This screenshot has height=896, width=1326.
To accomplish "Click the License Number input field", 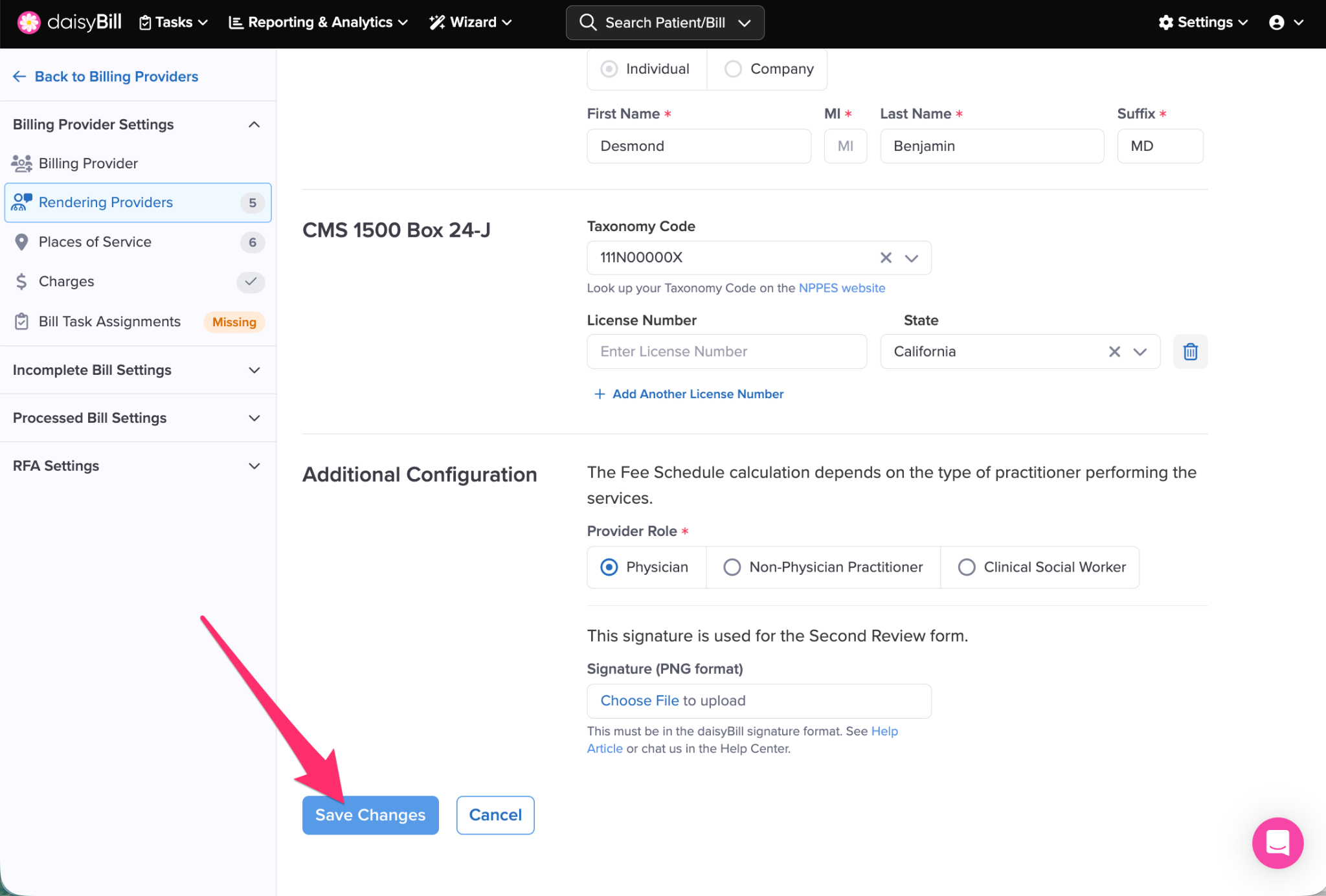I will click(x=726, y=352).
